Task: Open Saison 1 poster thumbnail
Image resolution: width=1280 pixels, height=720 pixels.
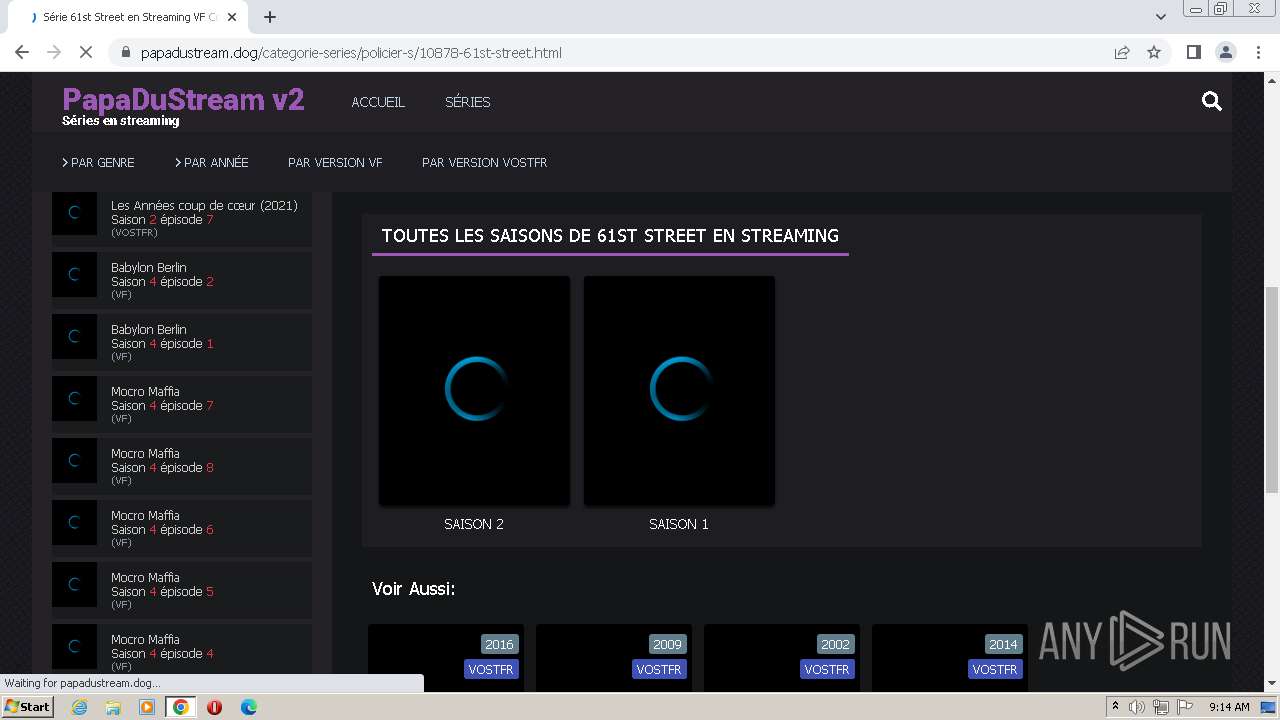Action: [679, 391]
